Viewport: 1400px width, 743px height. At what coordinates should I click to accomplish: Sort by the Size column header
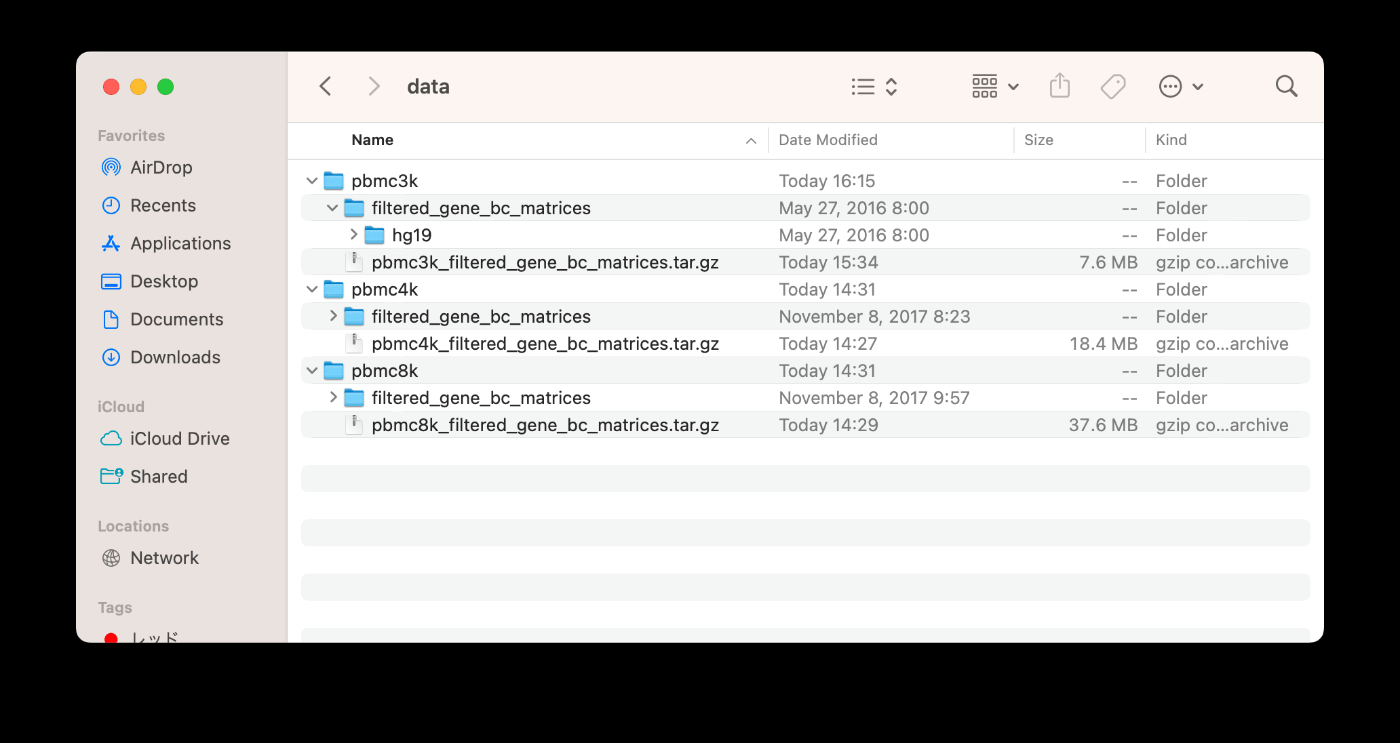pos(1039,140)
